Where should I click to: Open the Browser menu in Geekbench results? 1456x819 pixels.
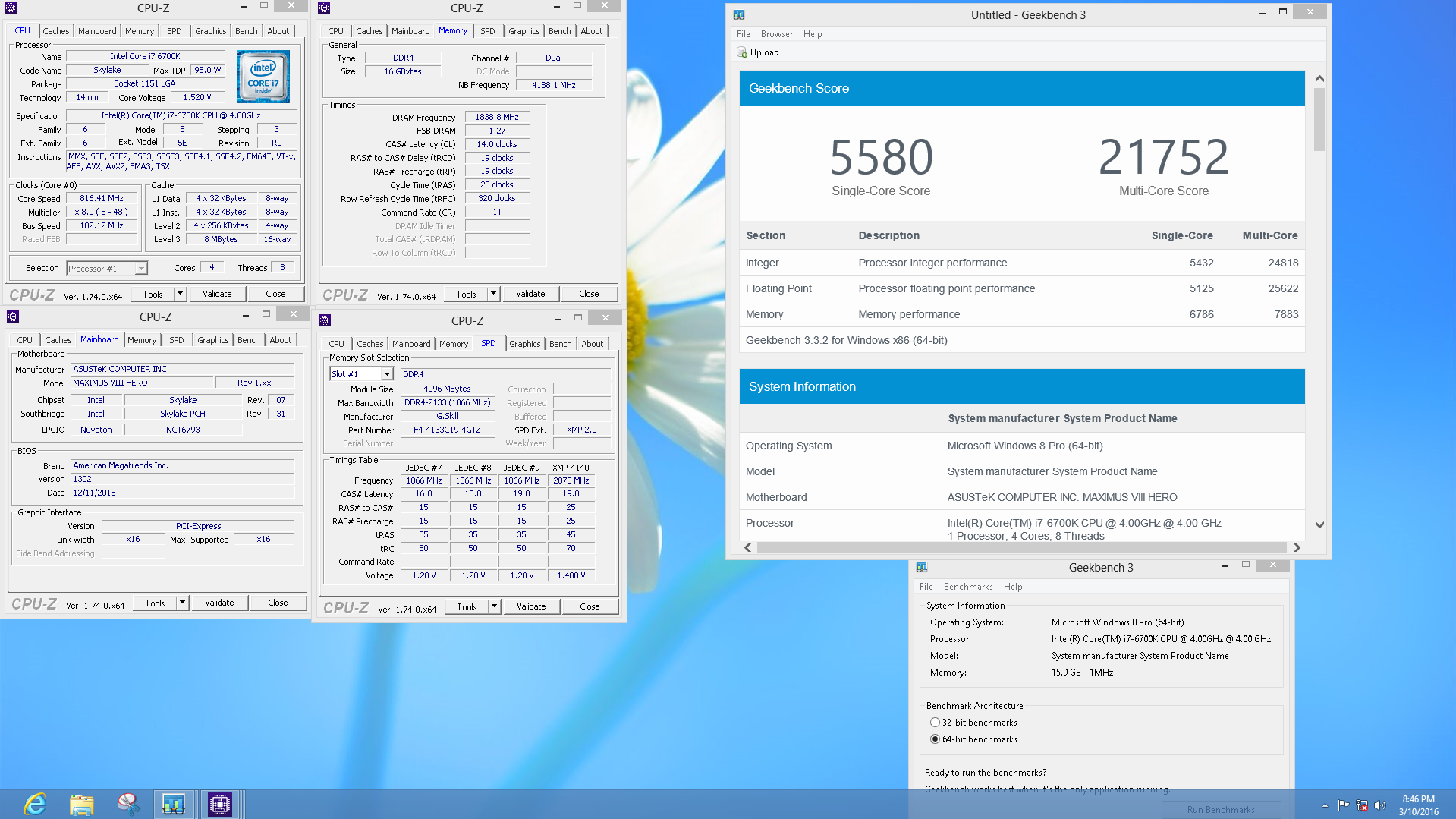point(776,34)
